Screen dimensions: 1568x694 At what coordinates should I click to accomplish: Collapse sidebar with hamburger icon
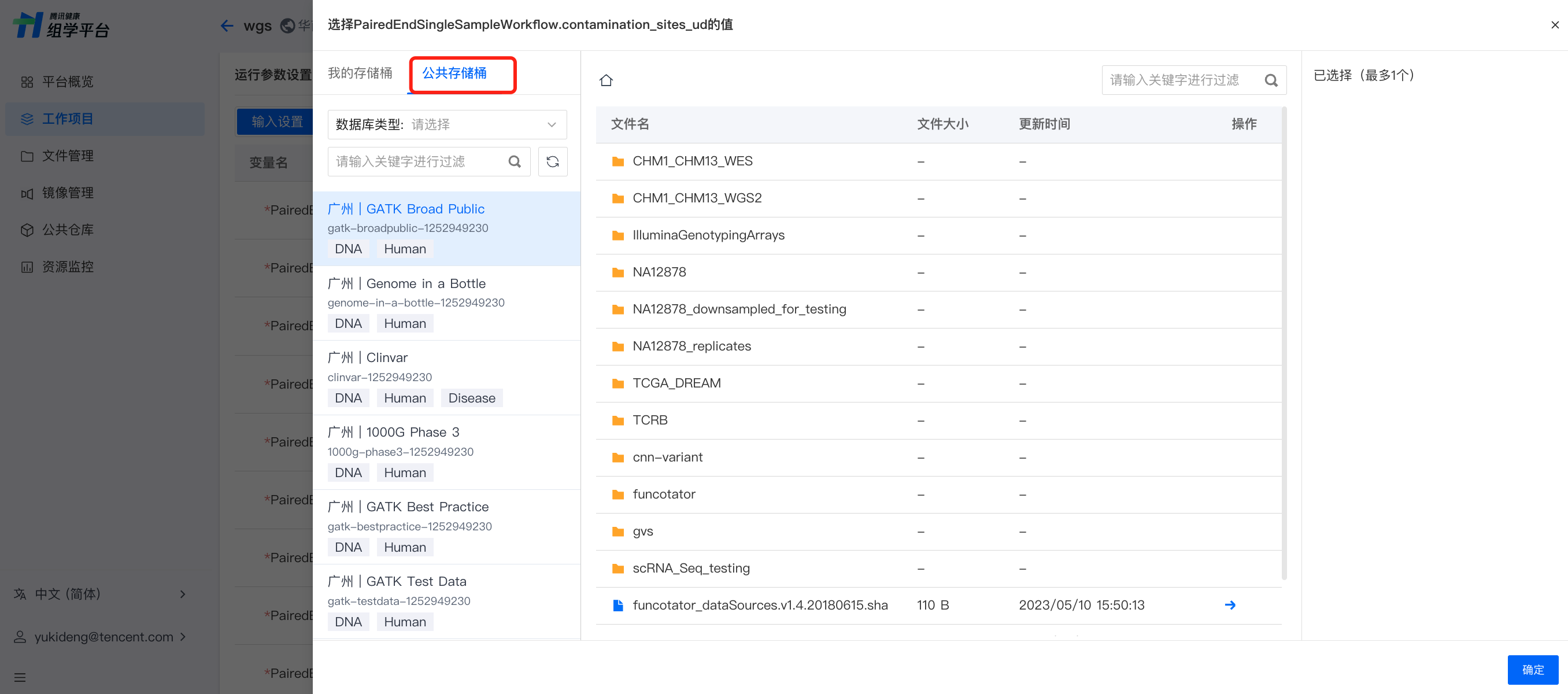tap(20, 677)
